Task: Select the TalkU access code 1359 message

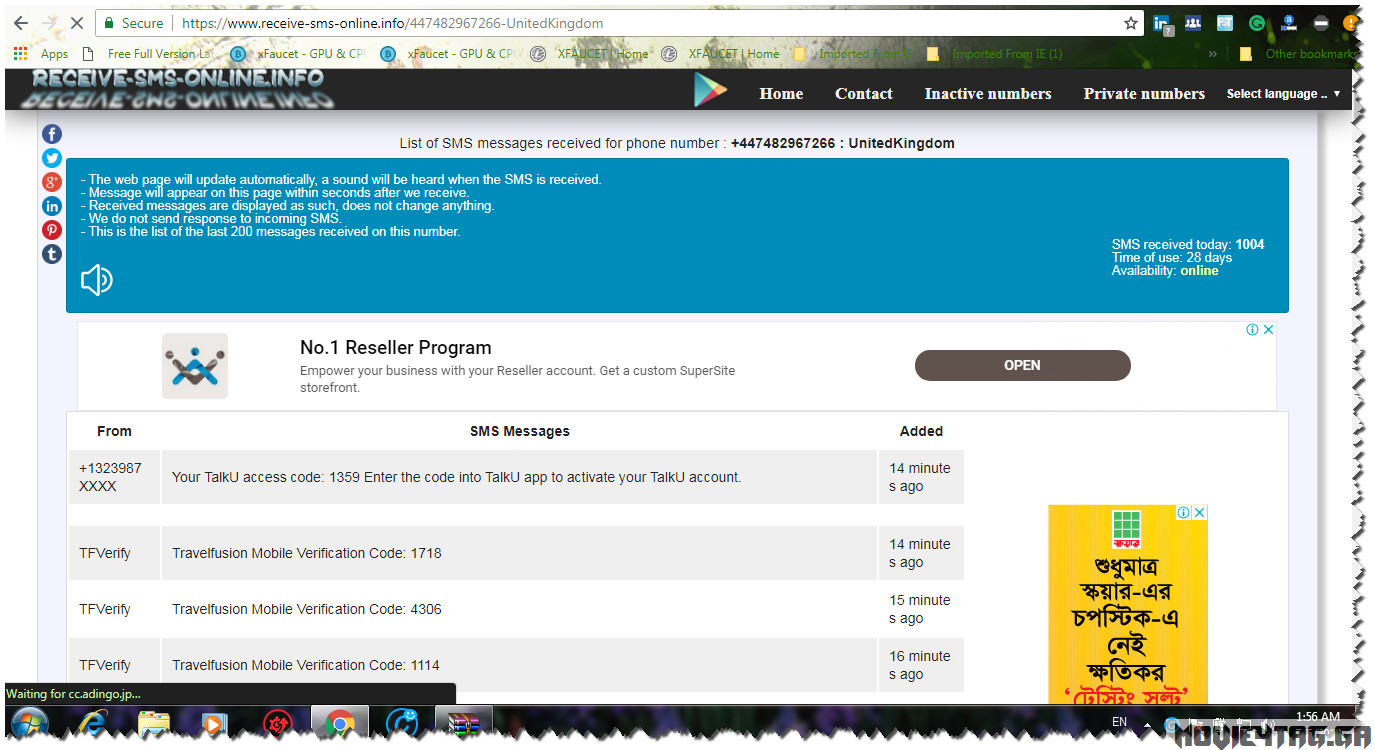Action: tap(520, 477)
